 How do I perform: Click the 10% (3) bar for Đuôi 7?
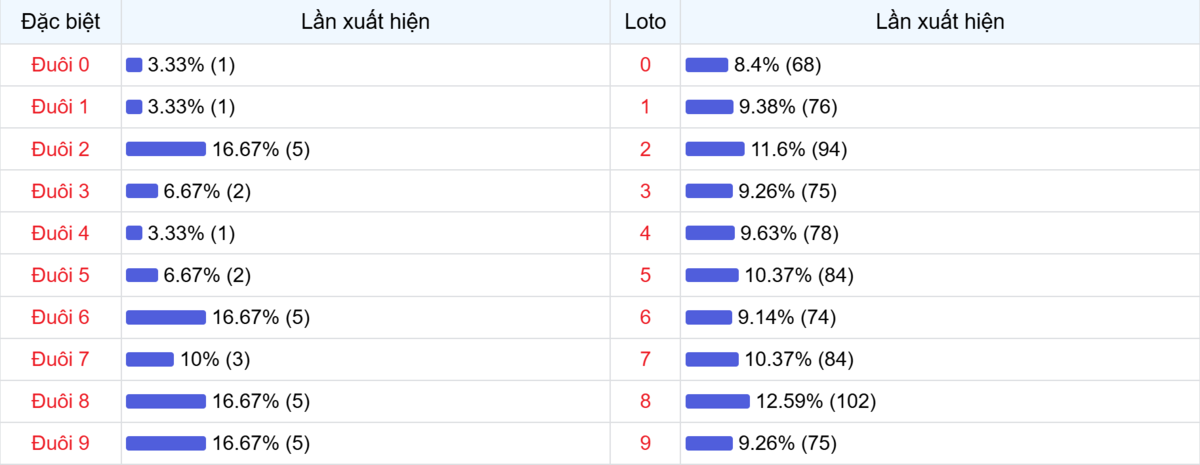tap(149, 359)
